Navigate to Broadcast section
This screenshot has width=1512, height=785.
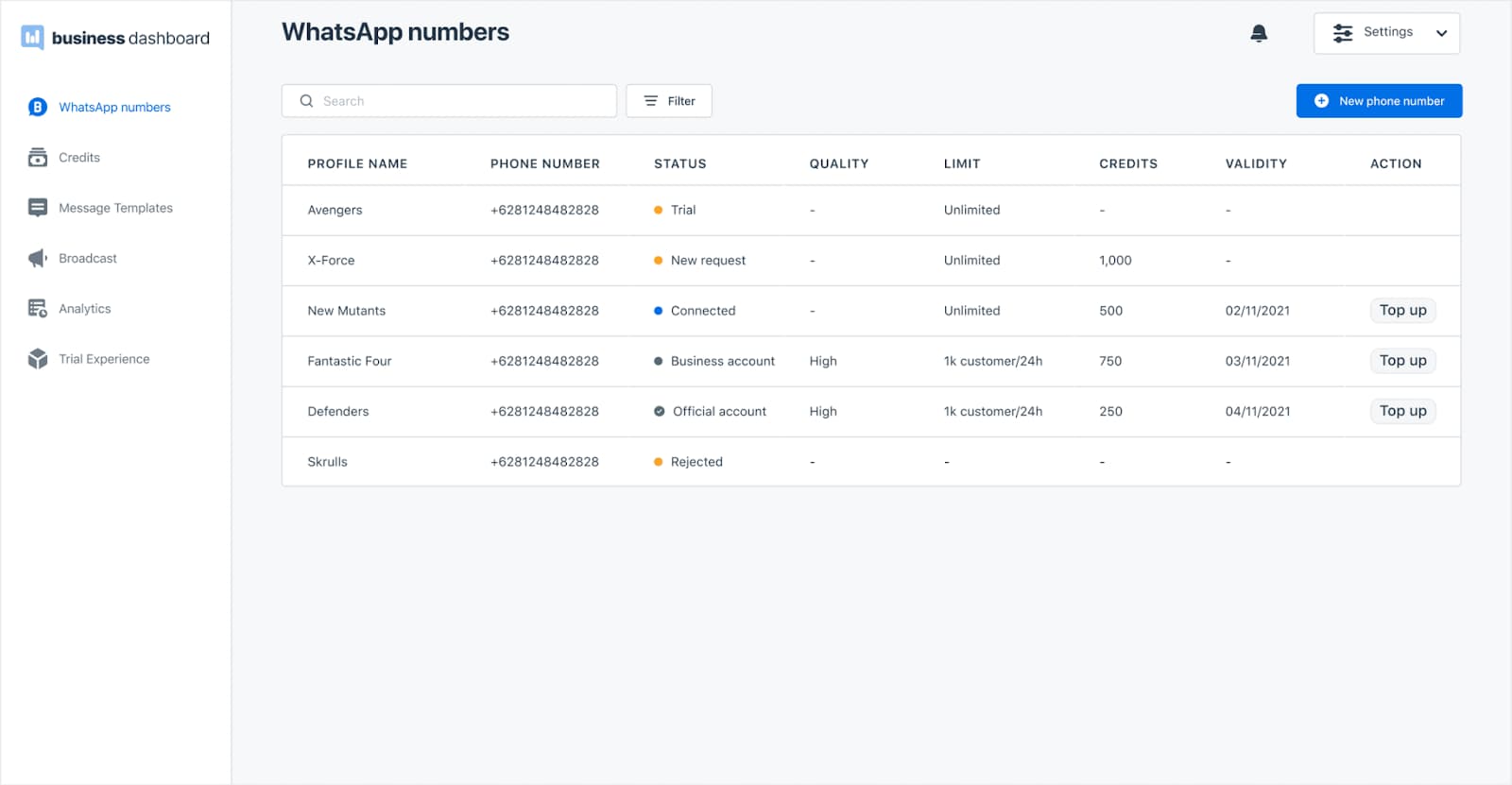click(x=88, y=258)
